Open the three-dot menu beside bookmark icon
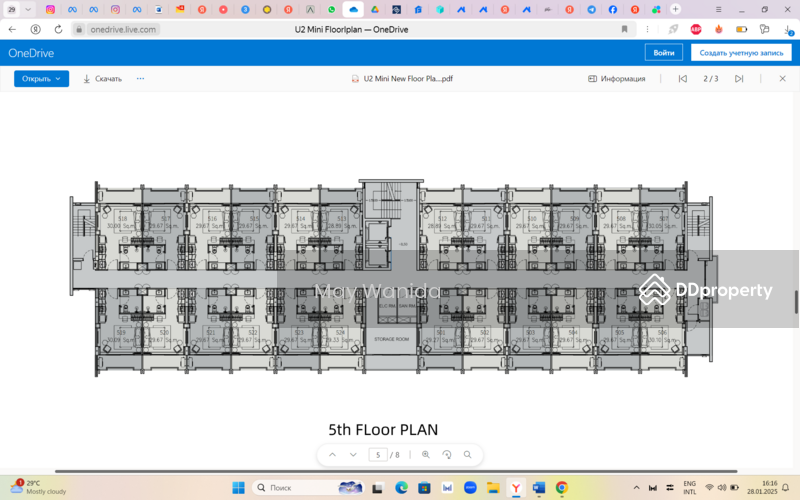800x500 pixels. pyautogui.click(x=647, y=30)
